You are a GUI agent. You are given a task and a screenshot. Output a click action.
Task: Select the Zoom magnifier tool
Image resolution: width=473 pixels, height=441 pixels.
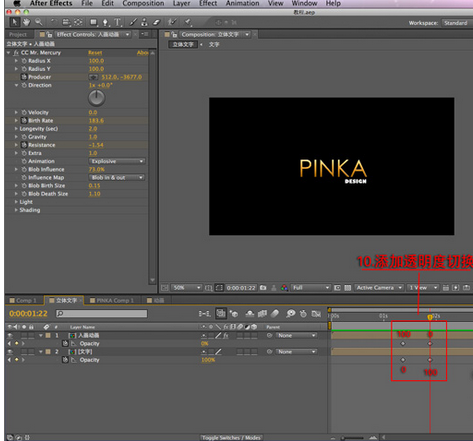click(39, 22)
